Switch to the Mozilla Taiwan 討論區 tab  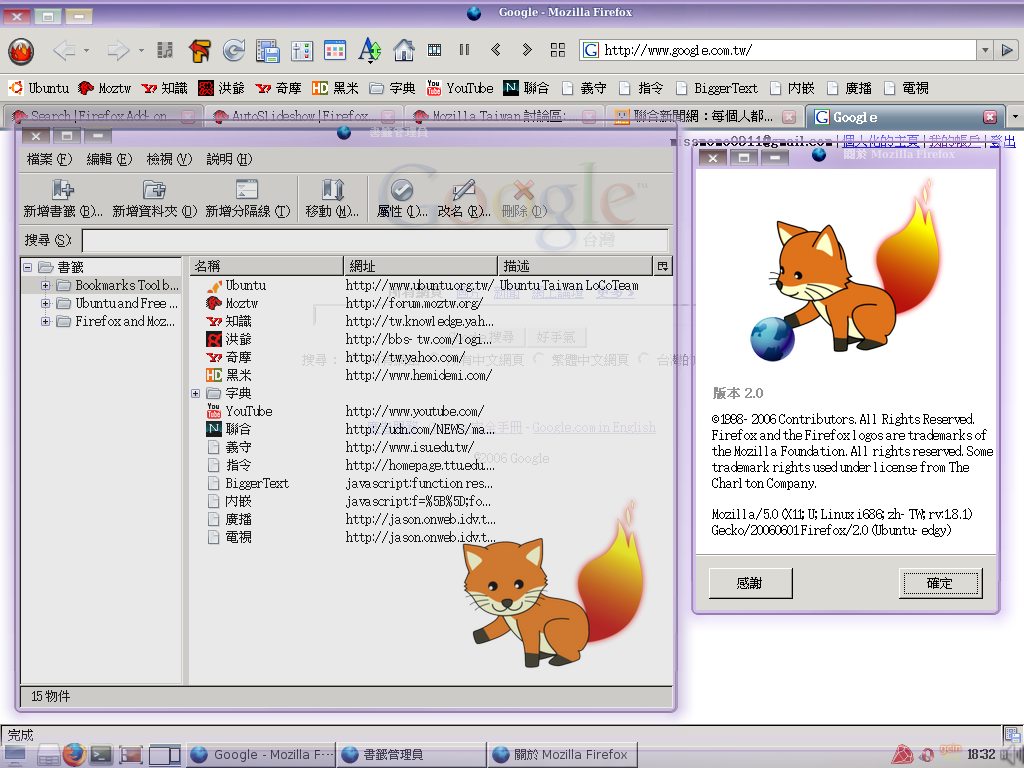click(500, 117)
